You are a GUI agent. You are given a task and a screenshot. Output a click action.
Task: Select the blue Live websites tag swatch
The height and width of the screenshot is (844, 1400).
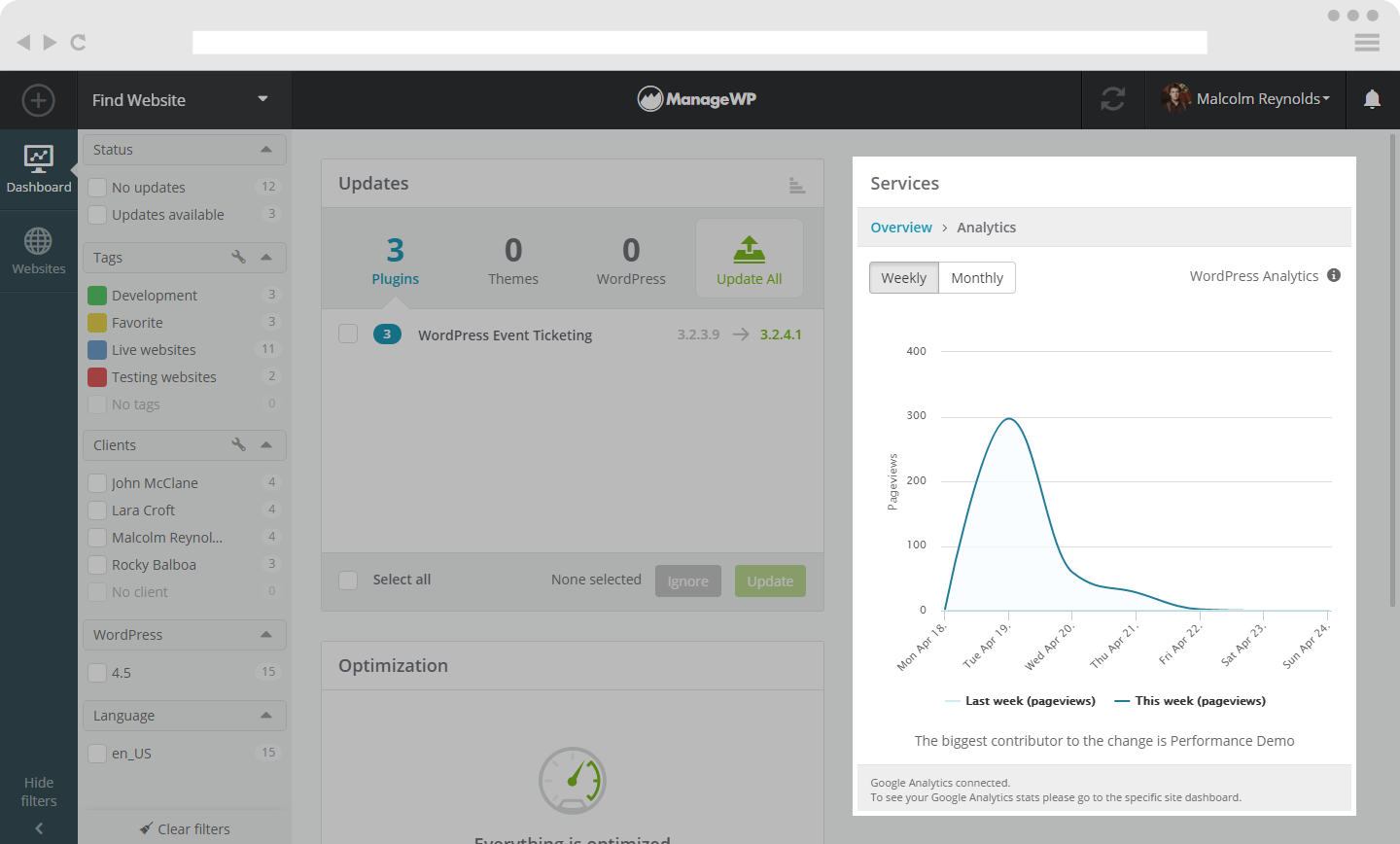97,349
